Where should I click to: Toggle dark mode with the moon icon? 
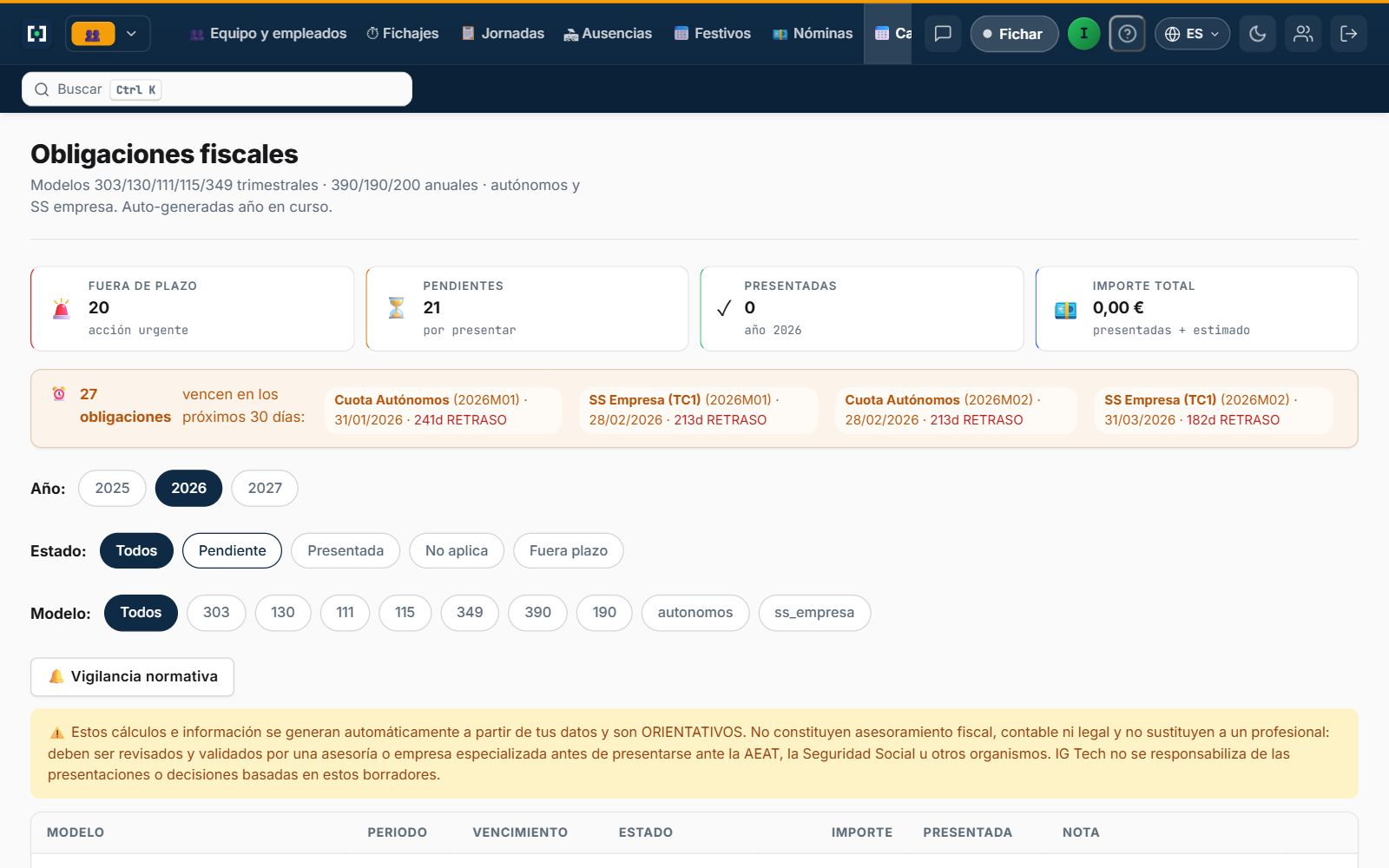(x=1257, y=34)
